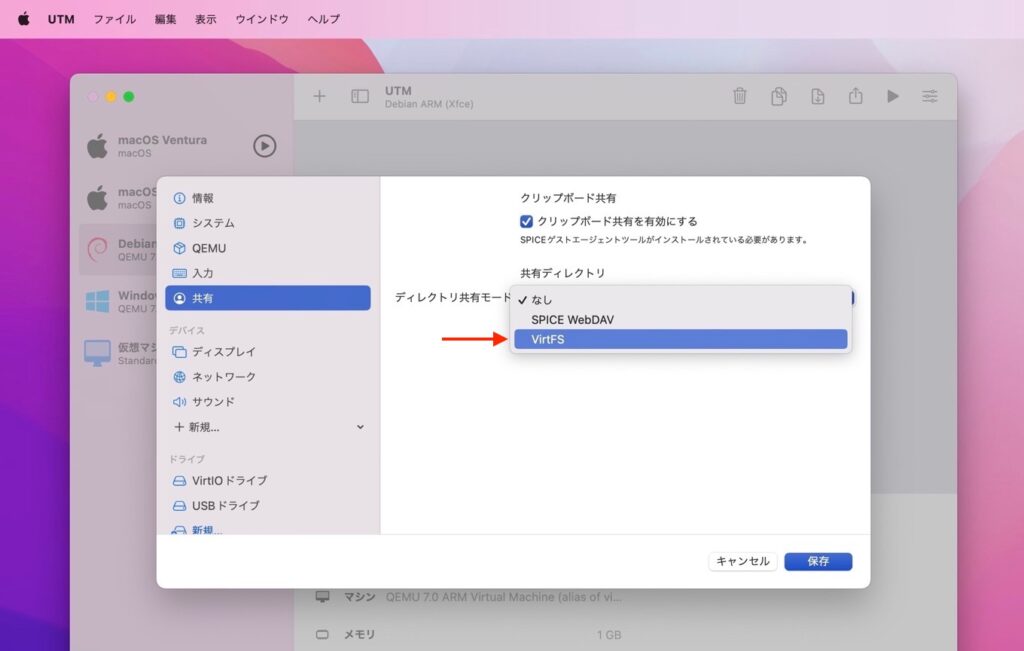Click the キャンセル button
The image size is (1024, 651).
tap(742, 561)
